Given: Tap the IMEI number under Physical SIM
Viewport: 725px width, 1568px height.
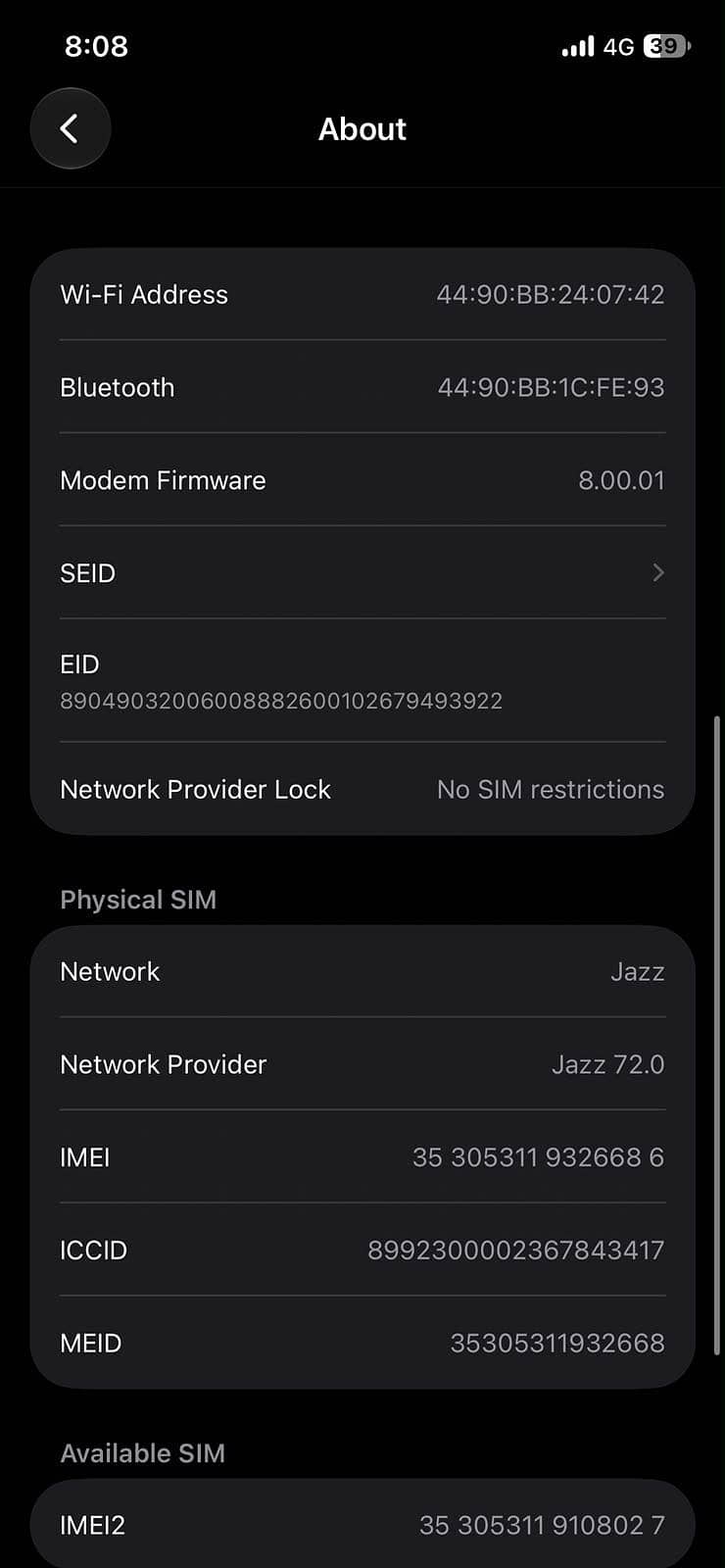Looking at the screenshot, I should pyautogui.click(x=538, y=1157).
